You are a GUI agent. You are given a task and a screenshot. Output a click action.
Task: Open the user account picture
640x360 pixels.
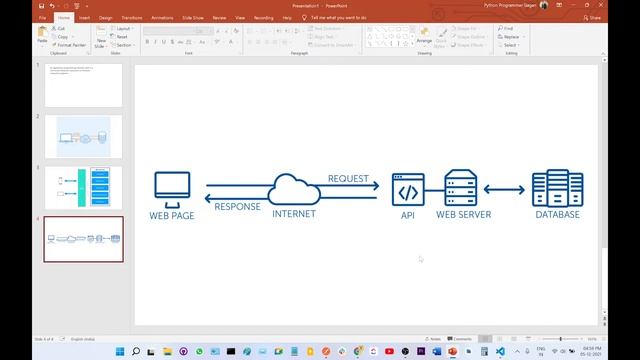click(x=544, y=5)
